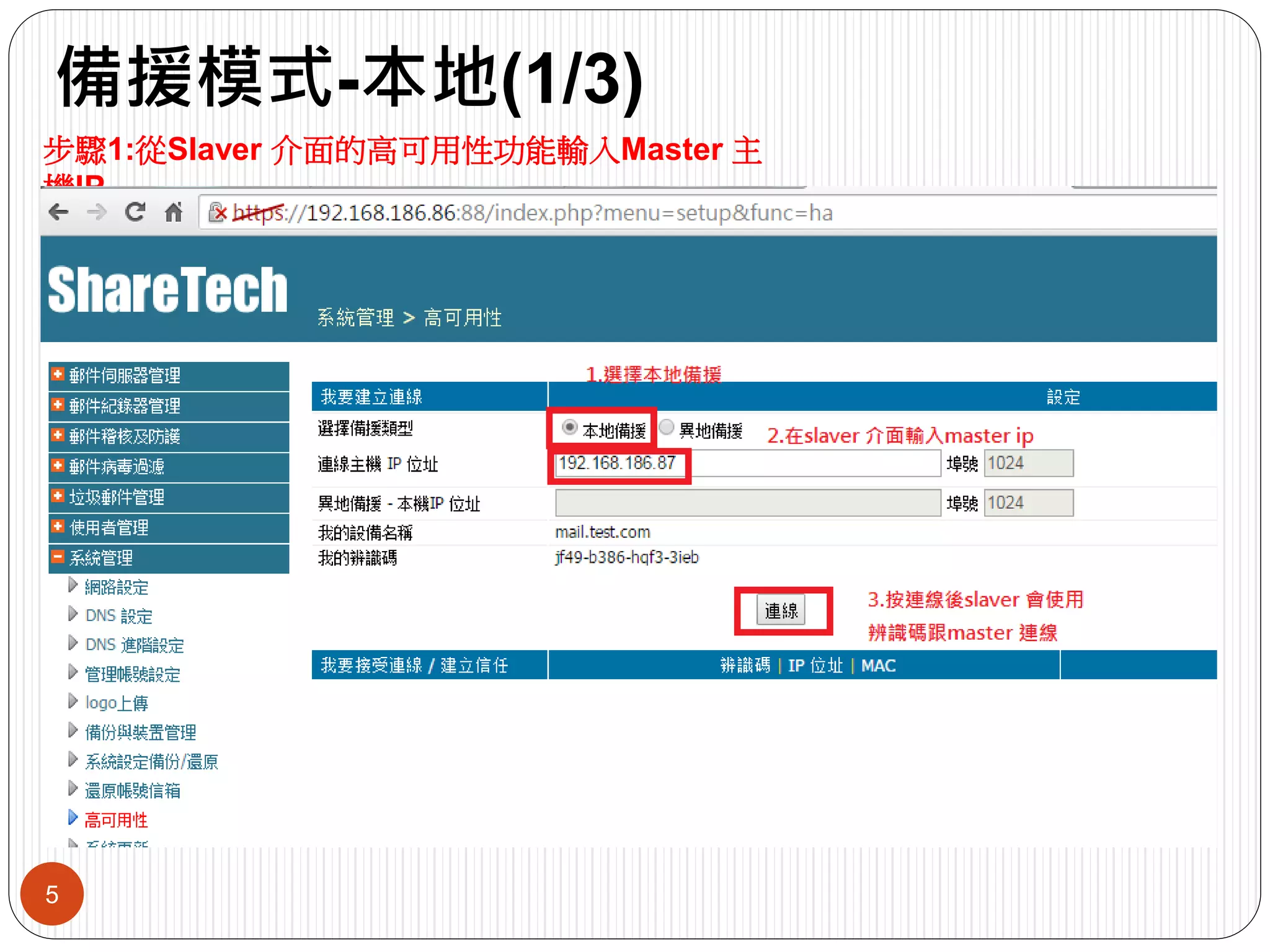
Task: Click port field beside 連線主機 IP
Action: tap(1028, 463)
